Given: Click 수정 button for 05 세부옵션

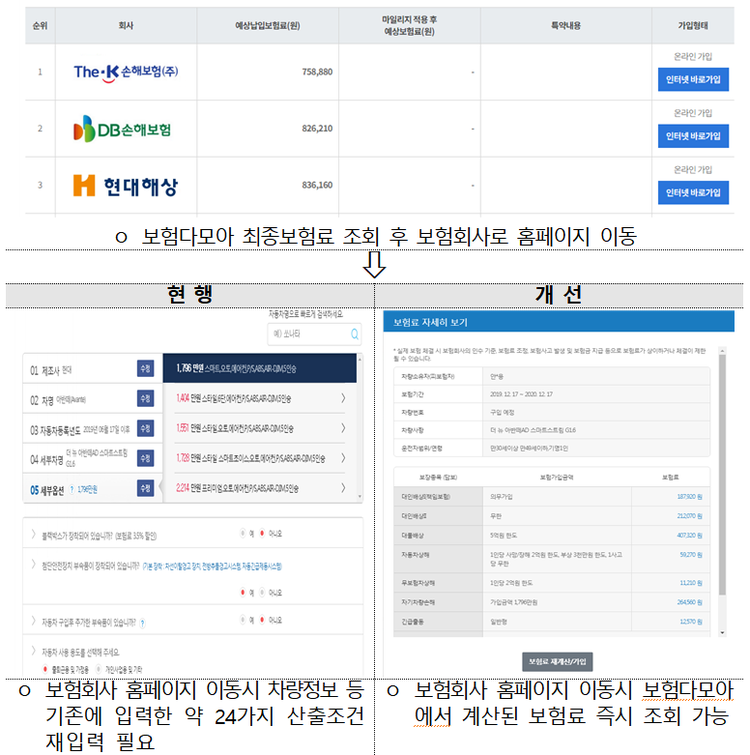Looking at the screenshot, I should coord(145,488).
